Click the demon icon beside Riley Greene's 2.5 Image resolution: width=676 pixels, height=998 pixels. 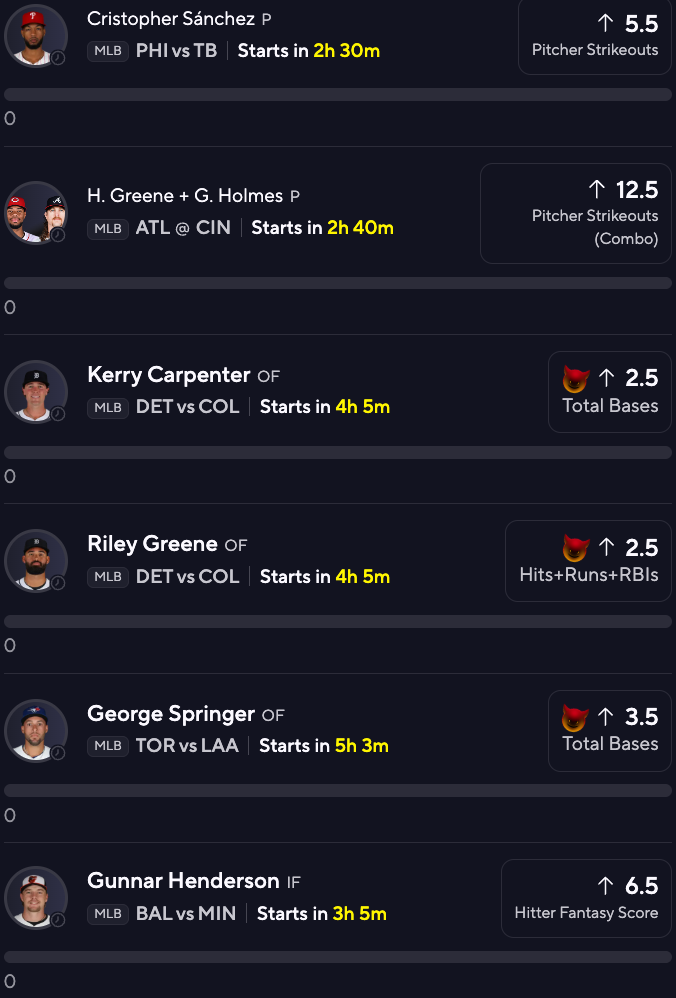[x=575, y=548]
